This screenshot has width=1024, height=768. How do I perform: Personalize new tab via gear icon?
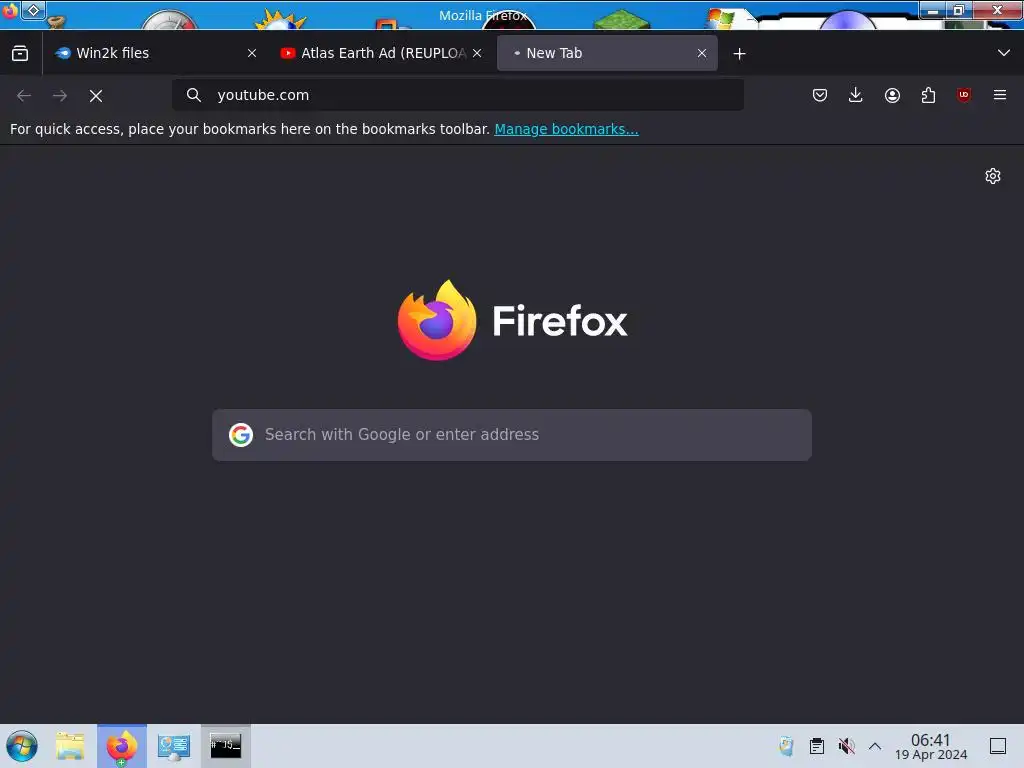[993, 176]
